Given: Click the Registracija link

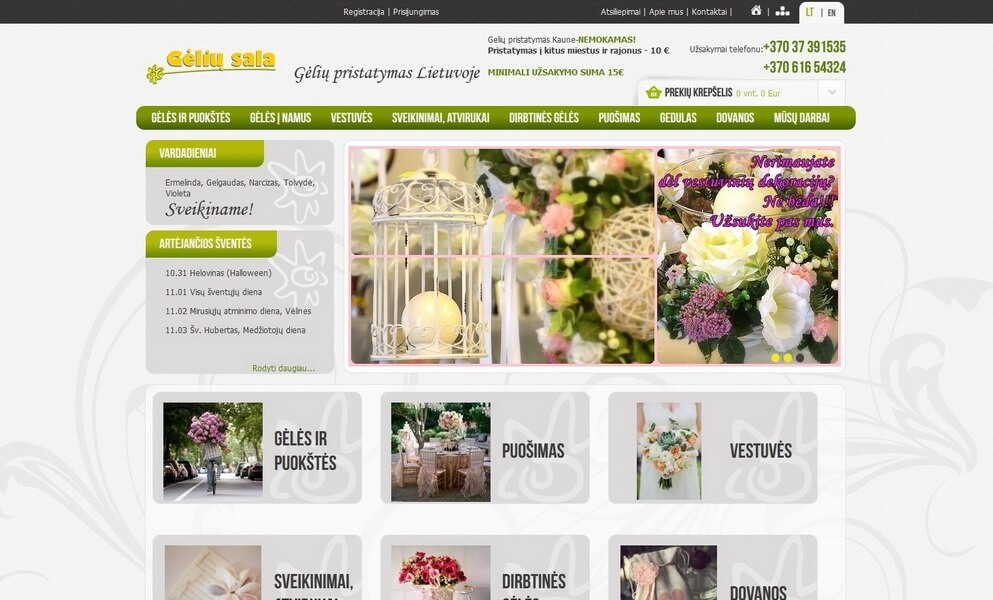Looking at the screenshot, I should (x=364, y=12).
